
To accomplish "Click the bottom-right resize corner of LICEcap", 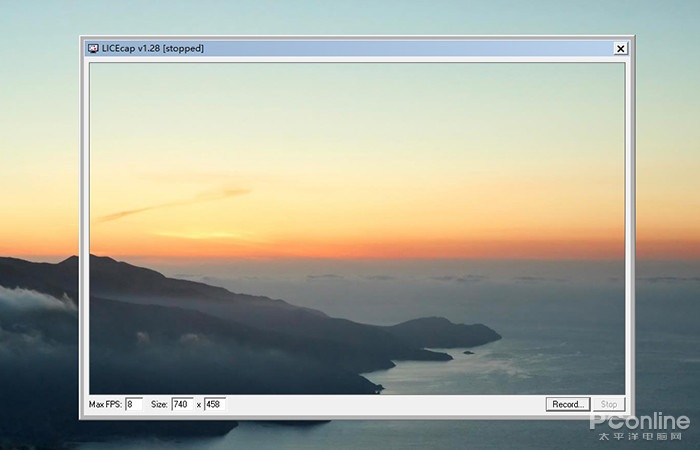I will pos(630,415).
